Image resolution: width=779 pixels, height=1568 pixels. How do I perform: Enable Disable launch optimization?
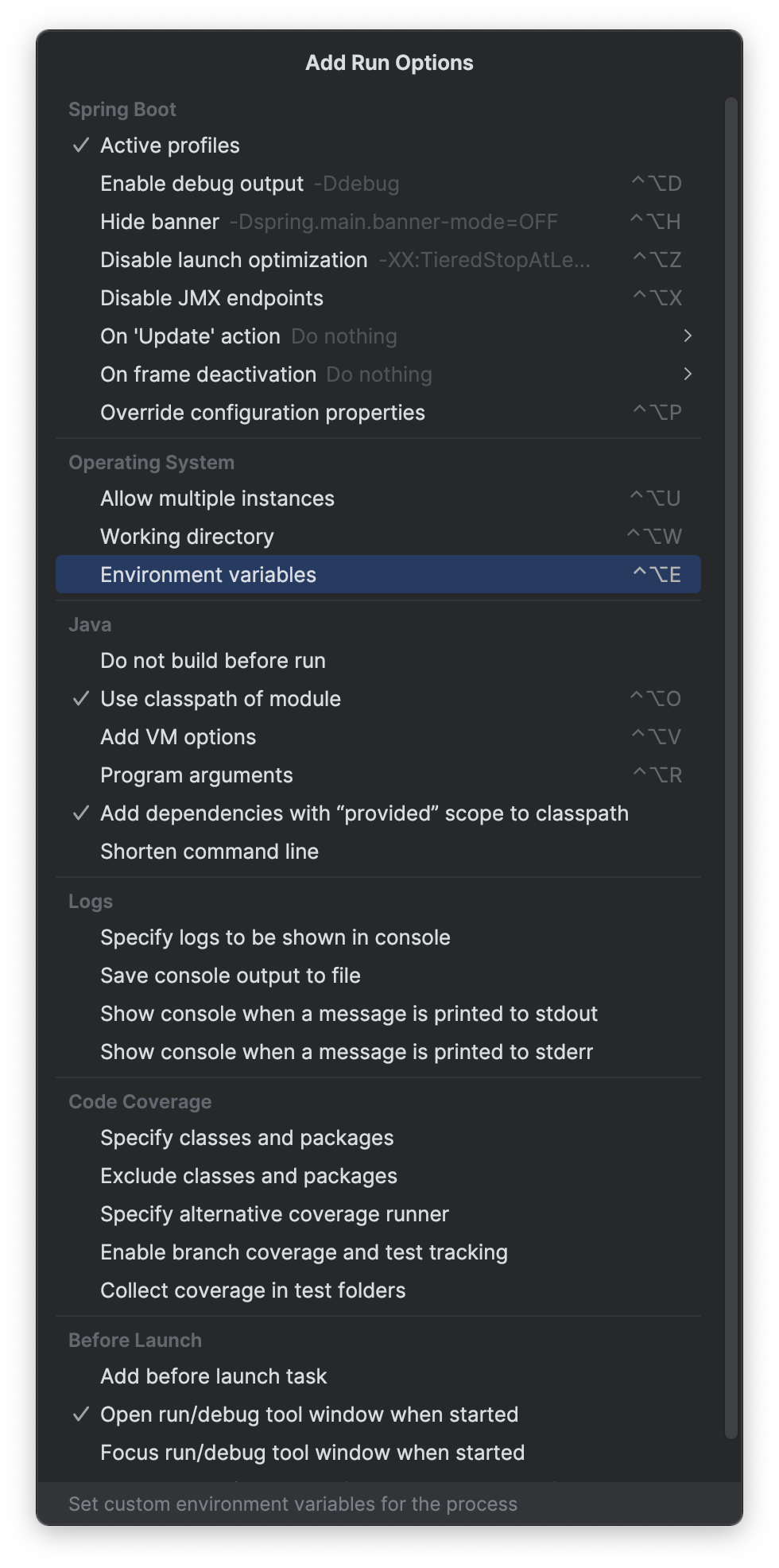pos(234,260)
